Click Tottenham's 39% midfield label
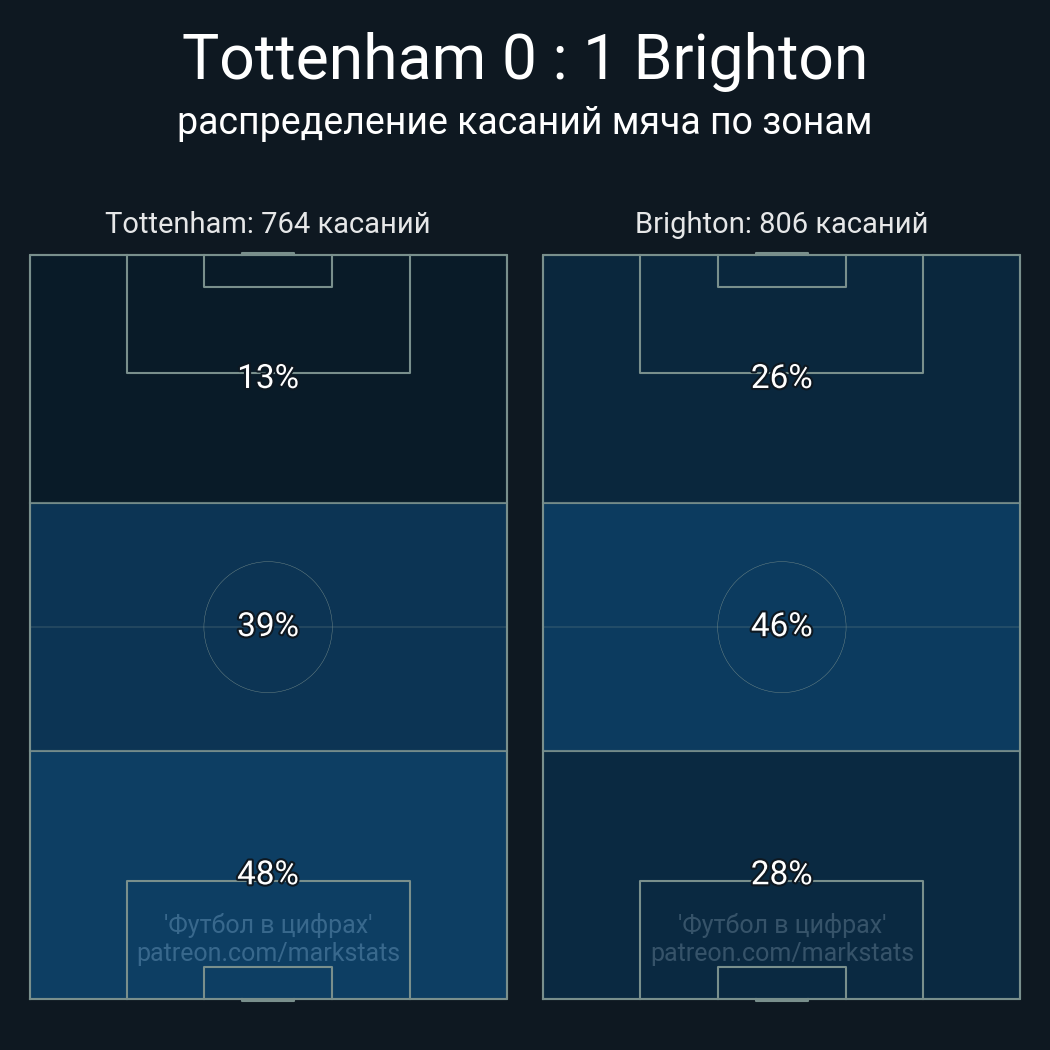The height and width of the screenshot is (1050, 1050). pyautogui.click(x=268, y=625)
